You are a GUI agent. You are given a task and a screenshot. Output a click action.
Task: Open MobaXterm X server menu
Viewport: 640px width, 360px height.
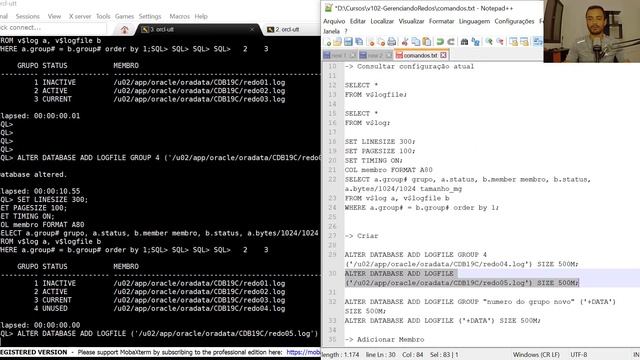80,16
